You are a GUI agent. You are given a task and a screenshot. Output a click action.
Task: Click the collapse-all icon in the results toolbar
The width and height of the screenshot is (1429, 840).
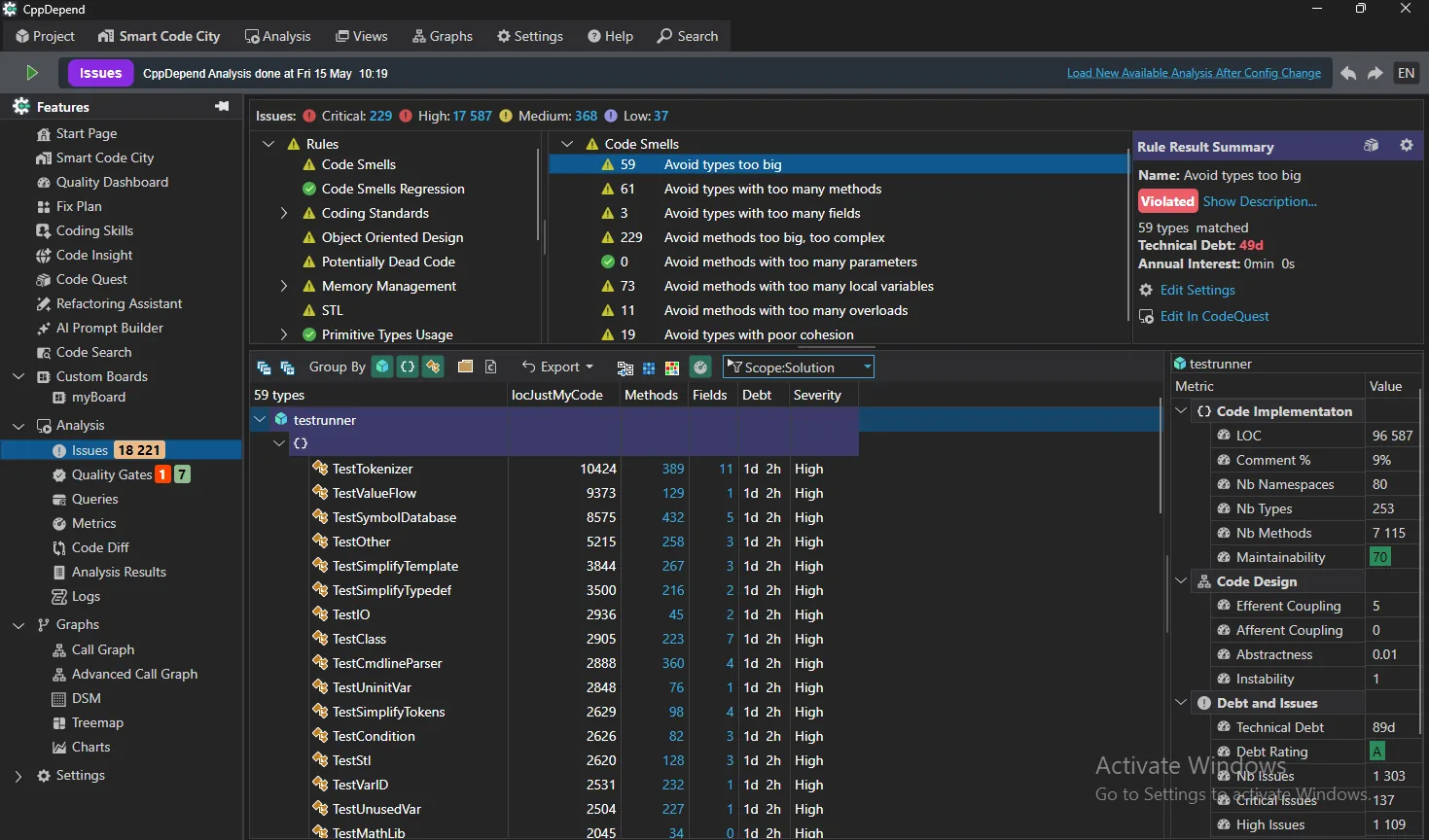[x=264, y=367]
